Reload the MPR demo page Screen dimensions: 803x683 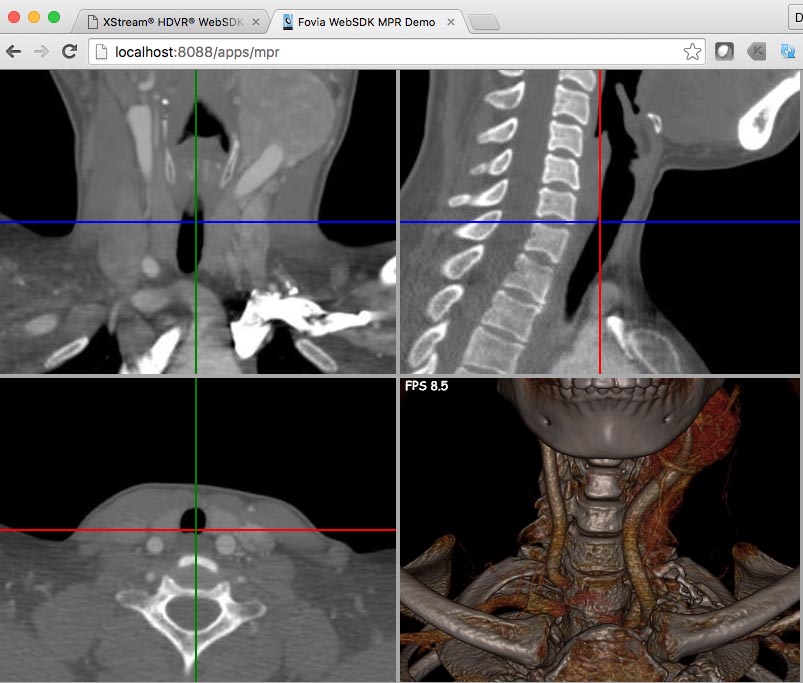[x=69, y=52]
